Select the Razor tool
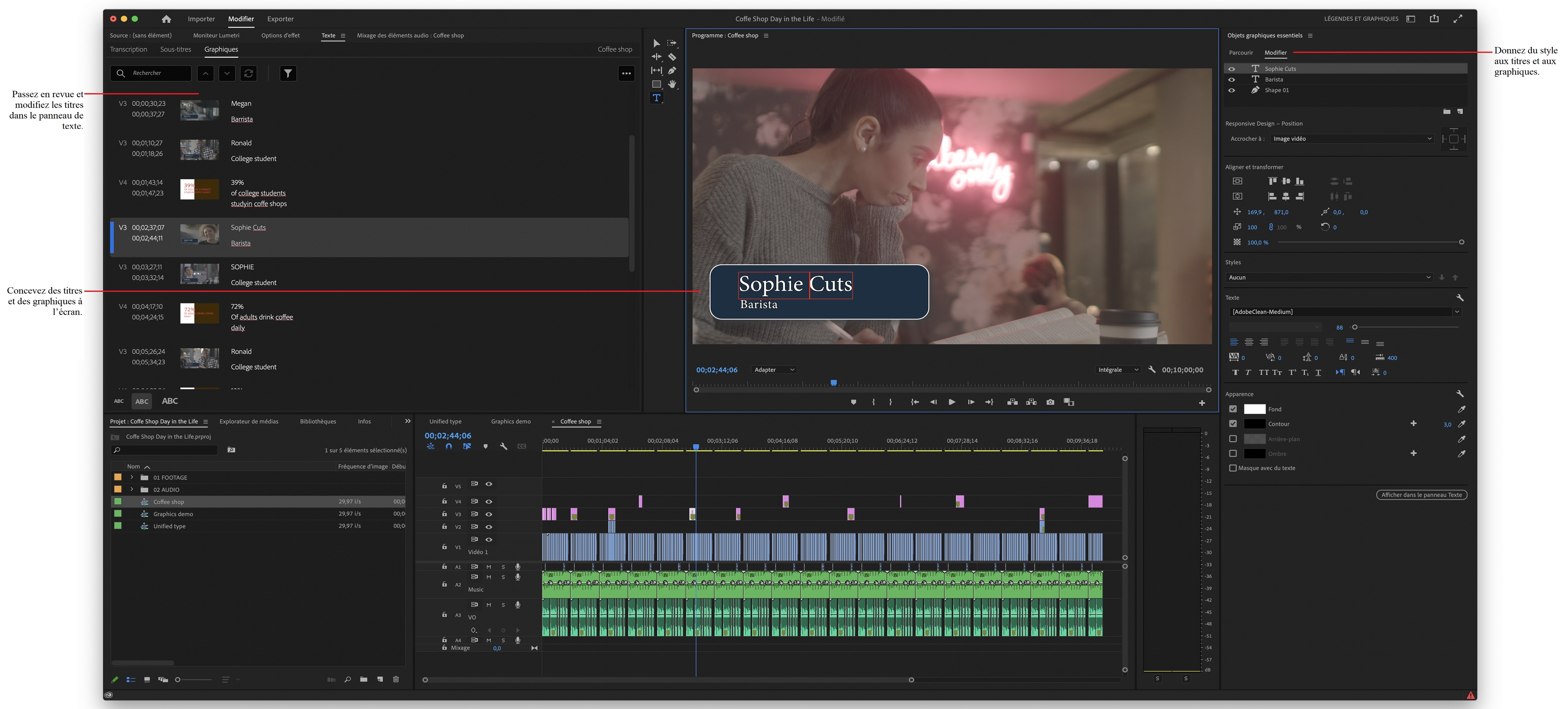1568x709 pixels. point(672,56)
